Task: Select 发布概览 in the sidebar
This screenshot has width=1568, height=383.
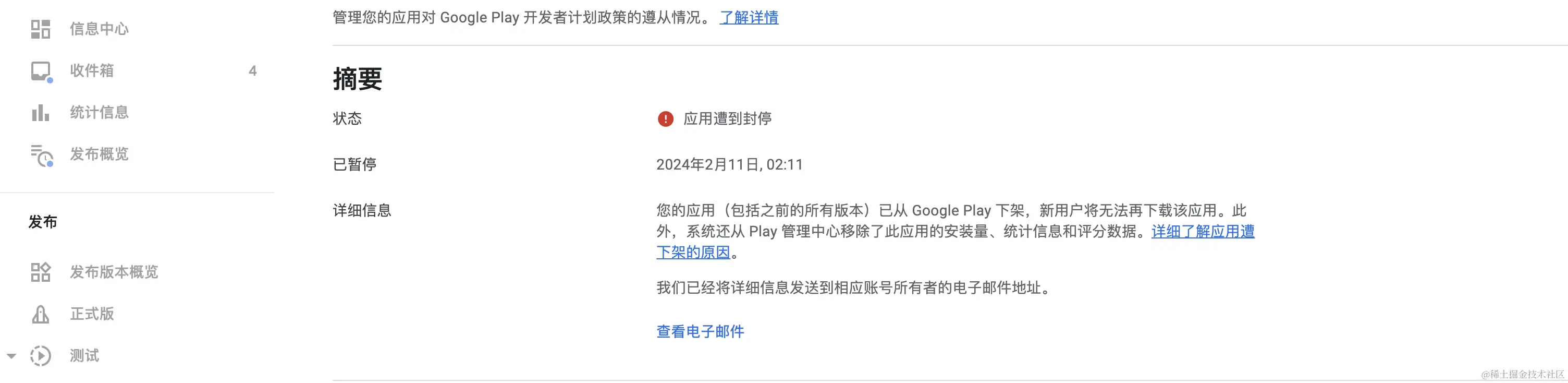Action: (x=99, y=154)
